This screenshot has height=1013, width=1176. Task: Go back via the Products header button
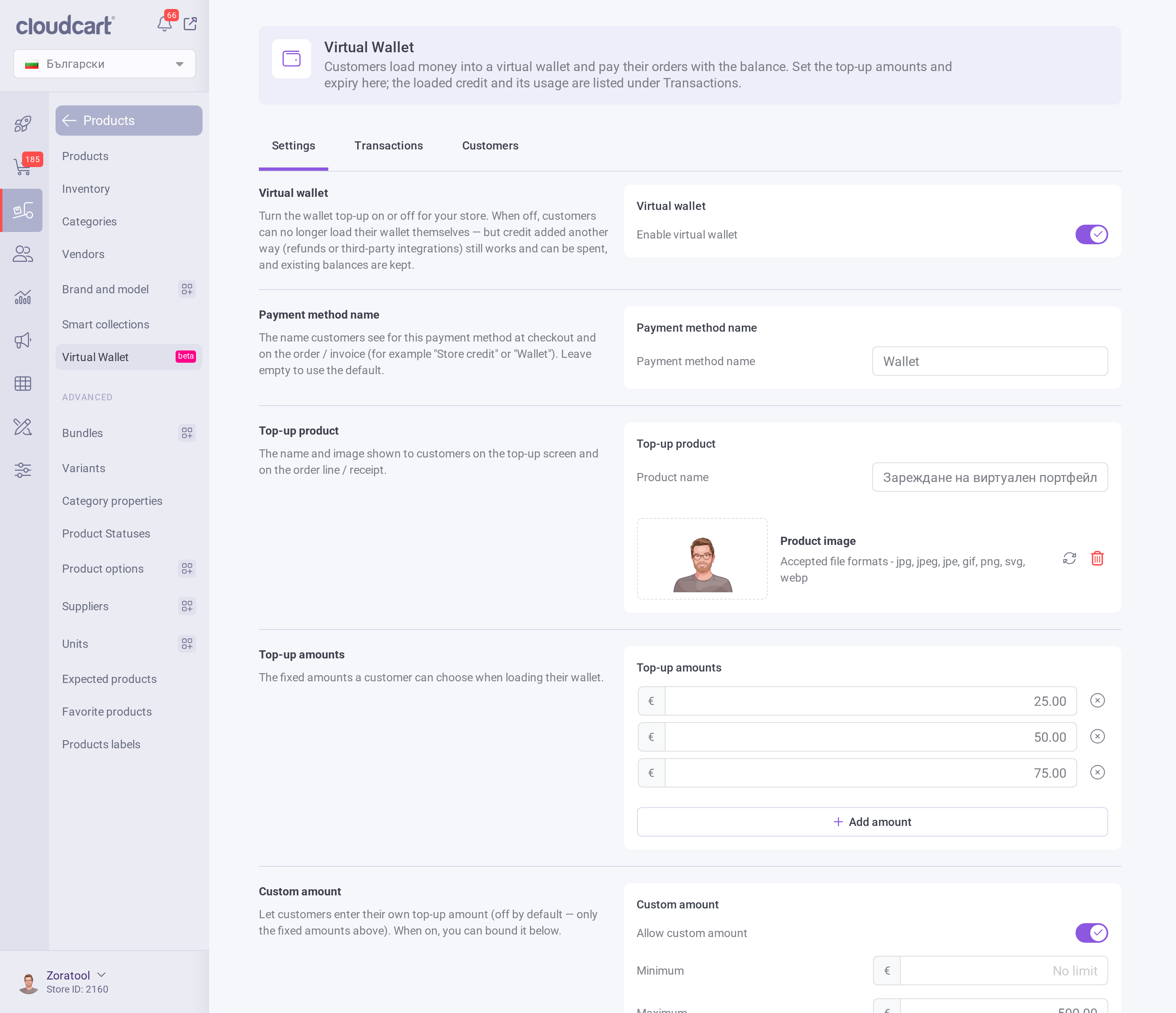129,120
